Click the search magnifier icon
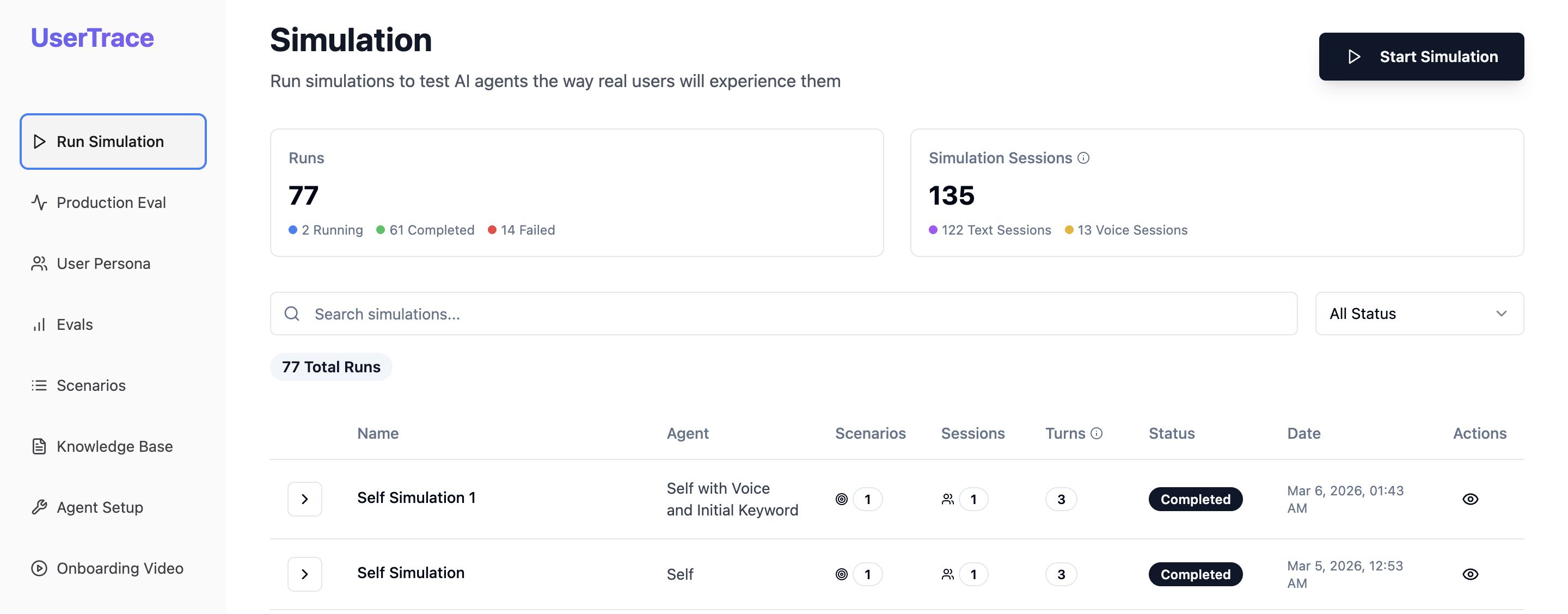The image size is (1568, 614). (292, 314)
